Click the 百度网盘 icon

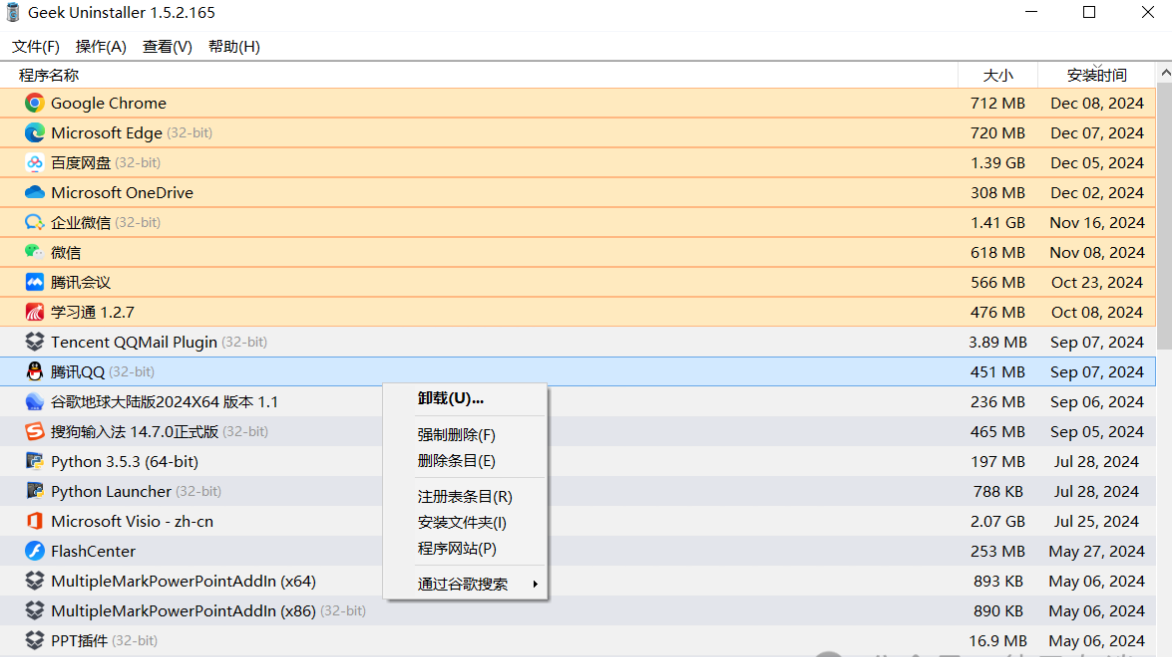point(34,162)
